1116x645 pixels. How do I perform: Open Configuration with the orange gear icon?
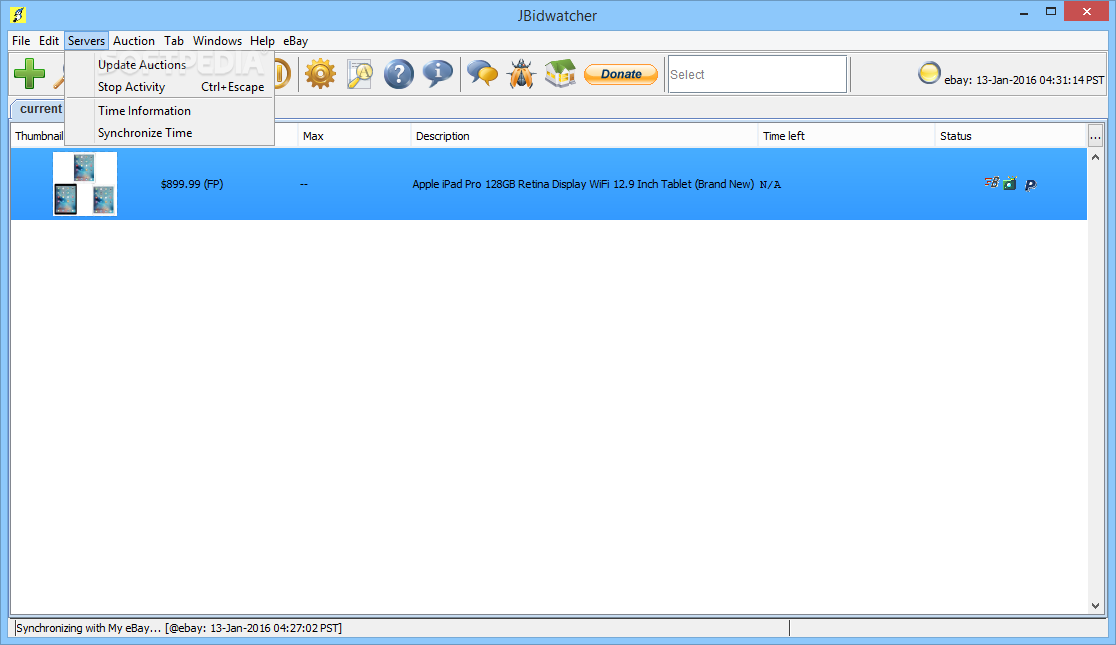[320, 73]
